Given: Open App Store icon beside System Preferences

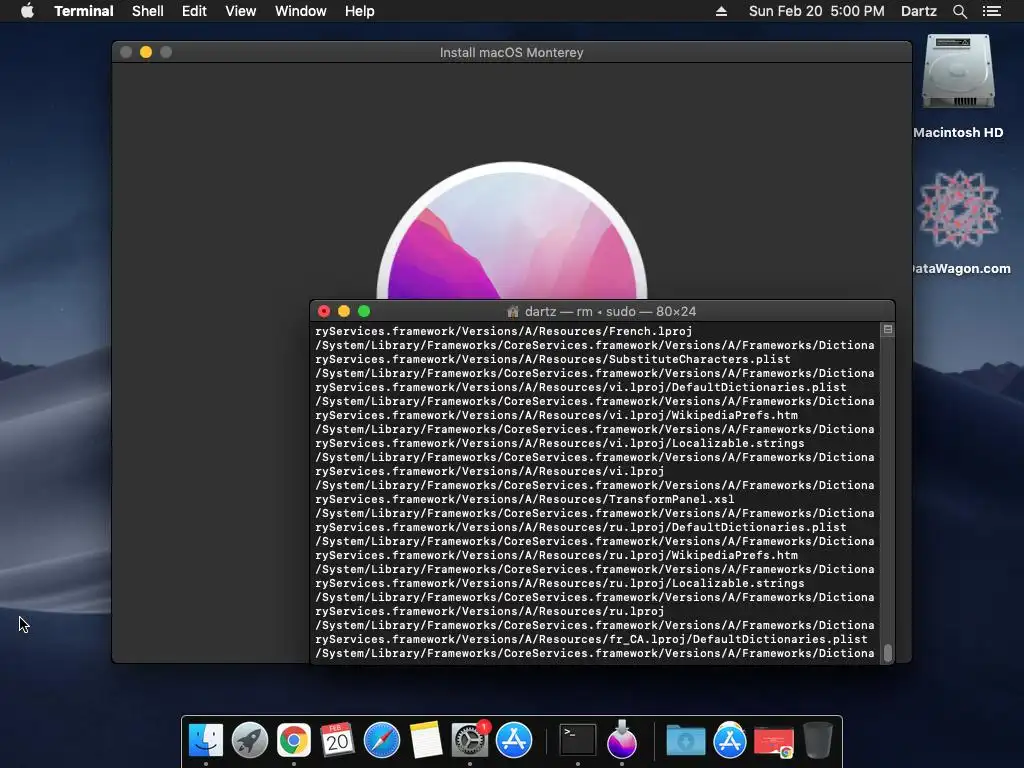Looking at the screenshot, I should 514,740.
